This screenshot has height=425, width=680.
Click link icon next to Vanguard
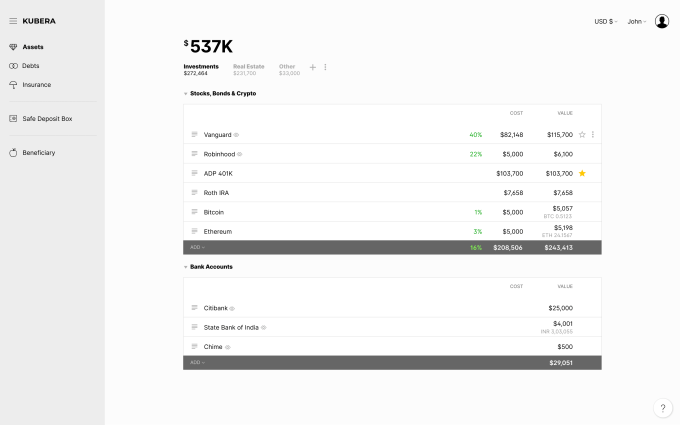click(x=236, y=135)
